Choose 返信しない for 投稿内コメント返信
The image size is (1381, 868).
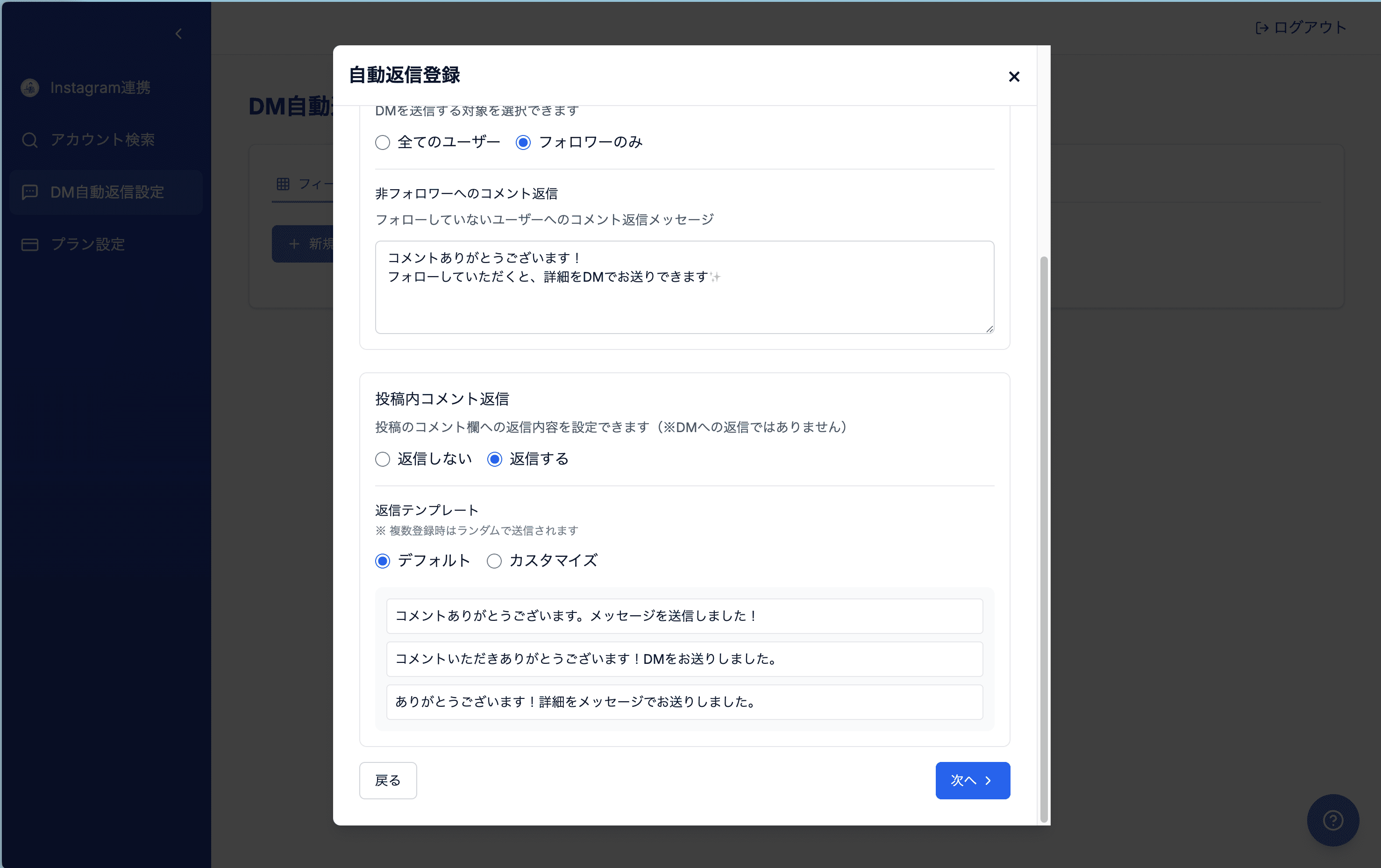click(382, 459)
